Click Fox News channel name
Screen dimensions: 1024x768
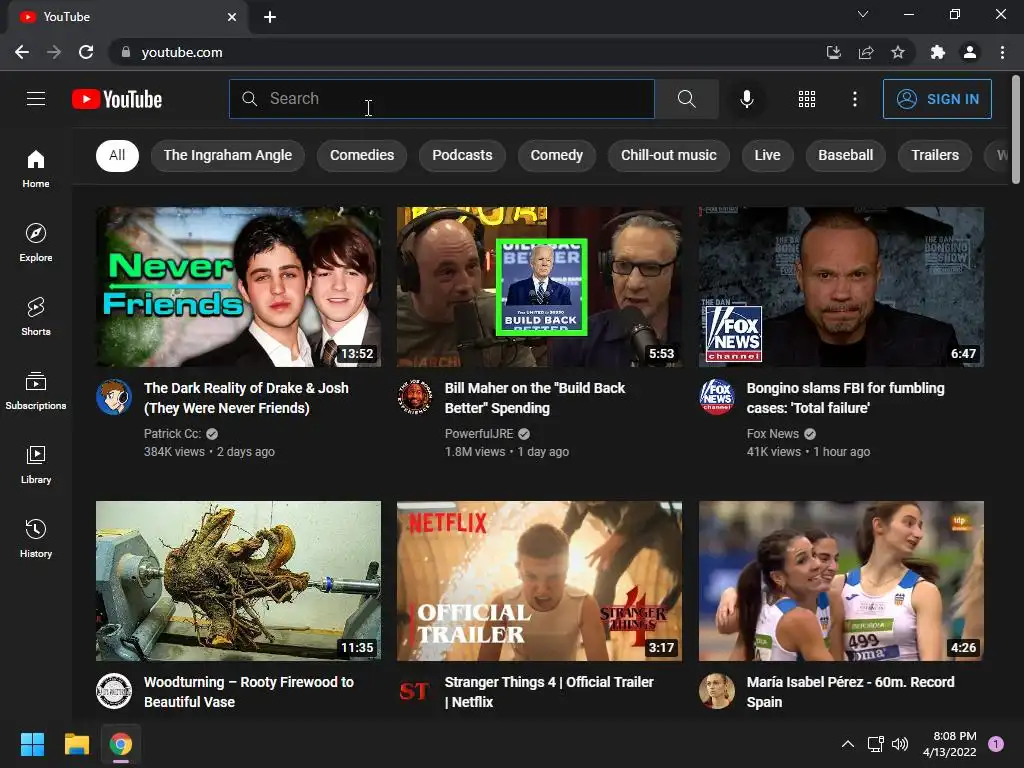click(773, 434)
